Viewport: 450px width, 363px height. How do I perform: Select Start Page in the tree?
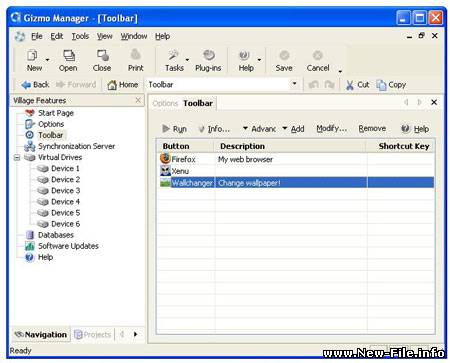pos(56,113)
